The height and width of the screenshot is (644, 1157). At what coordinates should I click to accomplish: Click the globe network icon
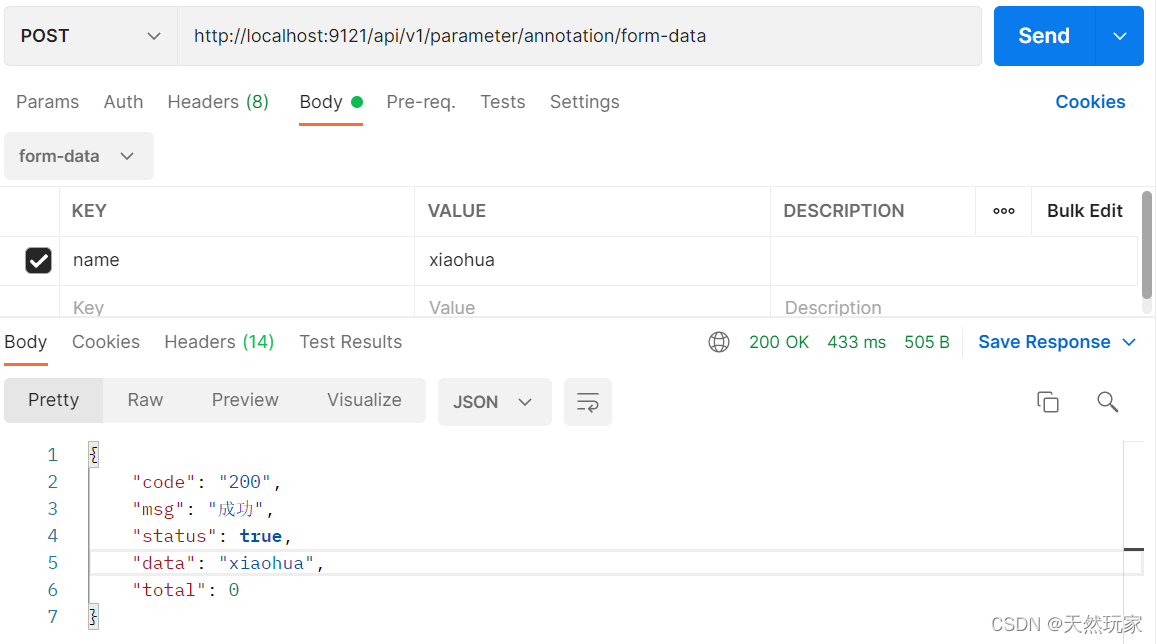[x=719, y=342]
